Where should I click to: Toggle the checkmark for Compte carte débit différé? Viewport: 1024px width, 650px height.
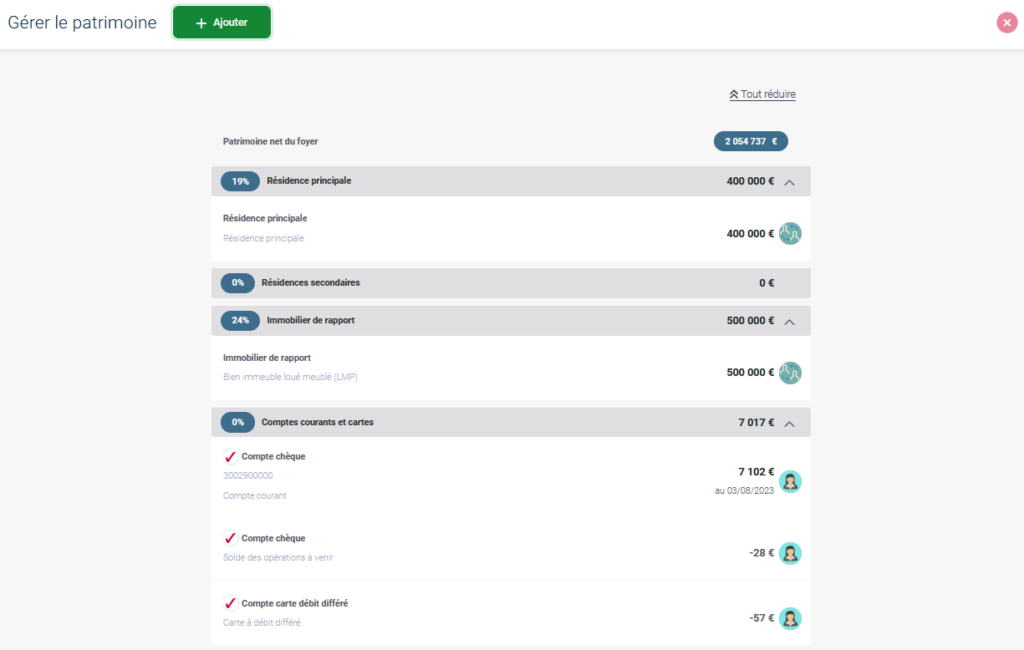click(230, 603)
